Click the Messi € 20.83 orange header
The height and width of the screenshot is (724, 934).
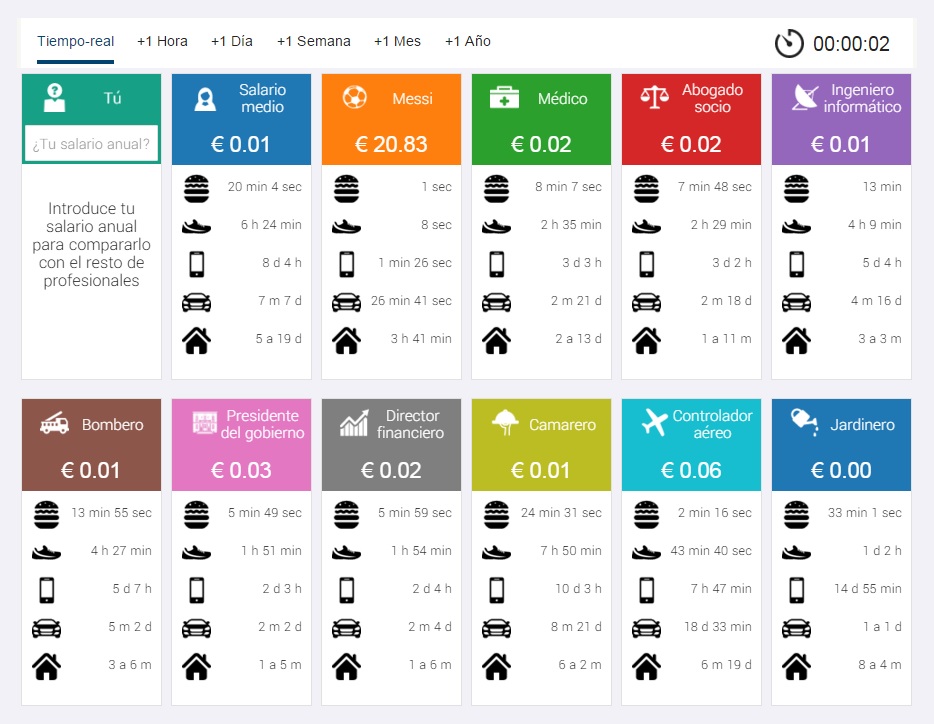point(391,120)
